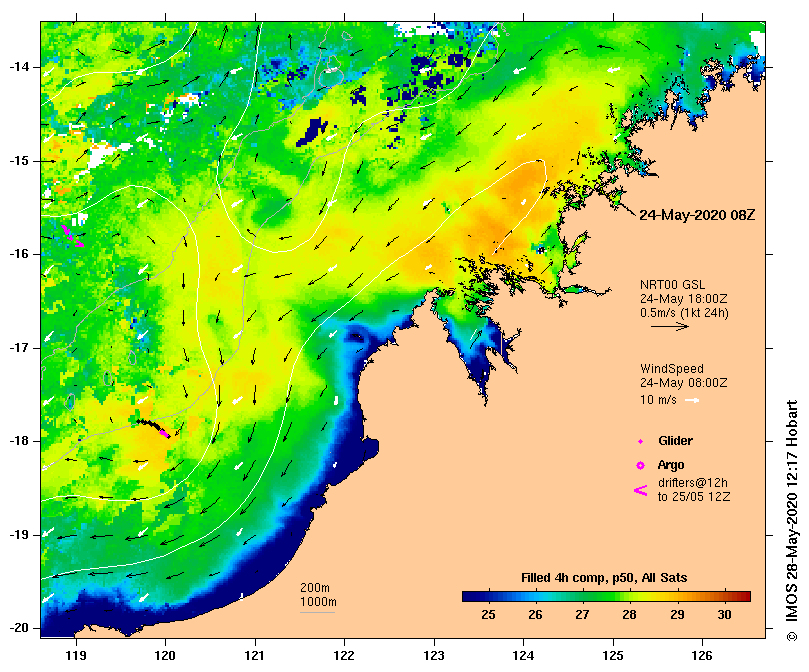This screenshot has height=672, width=809.
Task: Click the '0.5m/s (1kt 24h)' label
Action: [684, 313]
